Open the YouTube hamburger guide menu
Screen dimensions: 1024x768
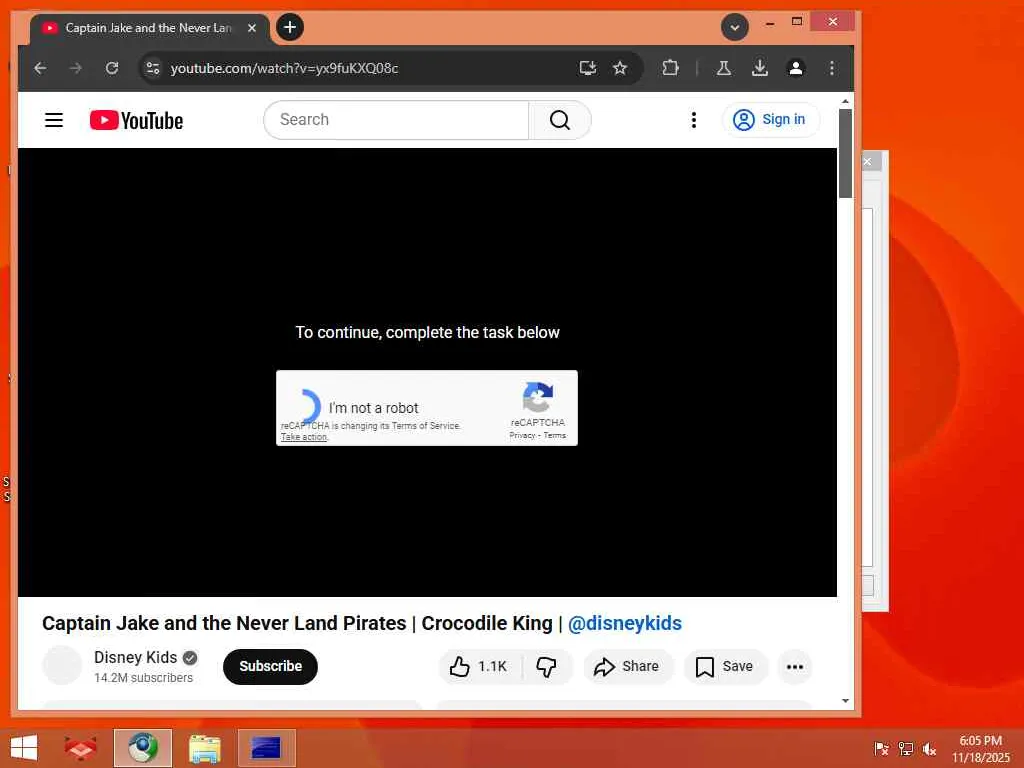pos(54,120)
